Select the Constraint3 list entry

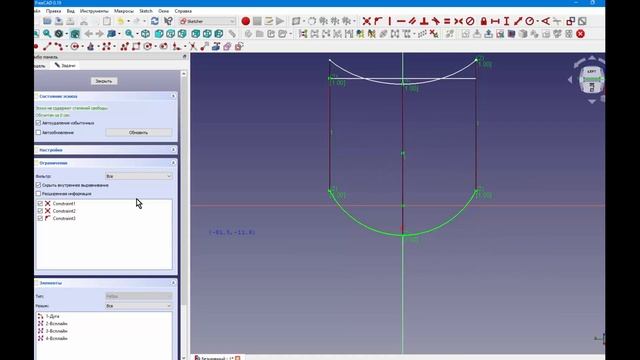click(104, 218)
